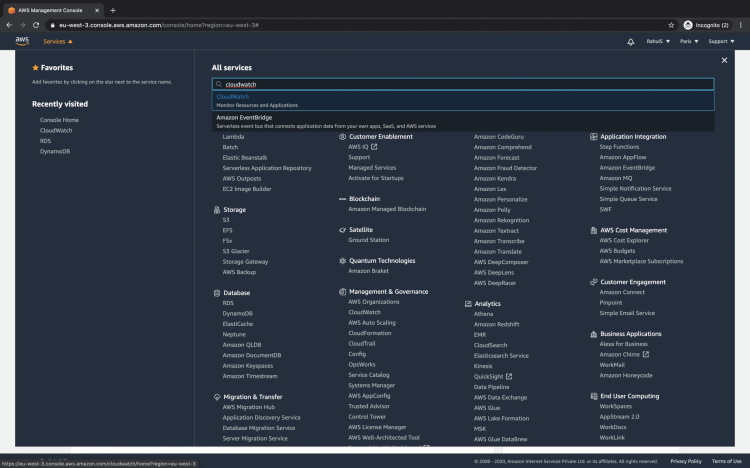Click the search magnifier icon in services box
This screenshot has width=750, height=468.
click(x=219, y=84)
